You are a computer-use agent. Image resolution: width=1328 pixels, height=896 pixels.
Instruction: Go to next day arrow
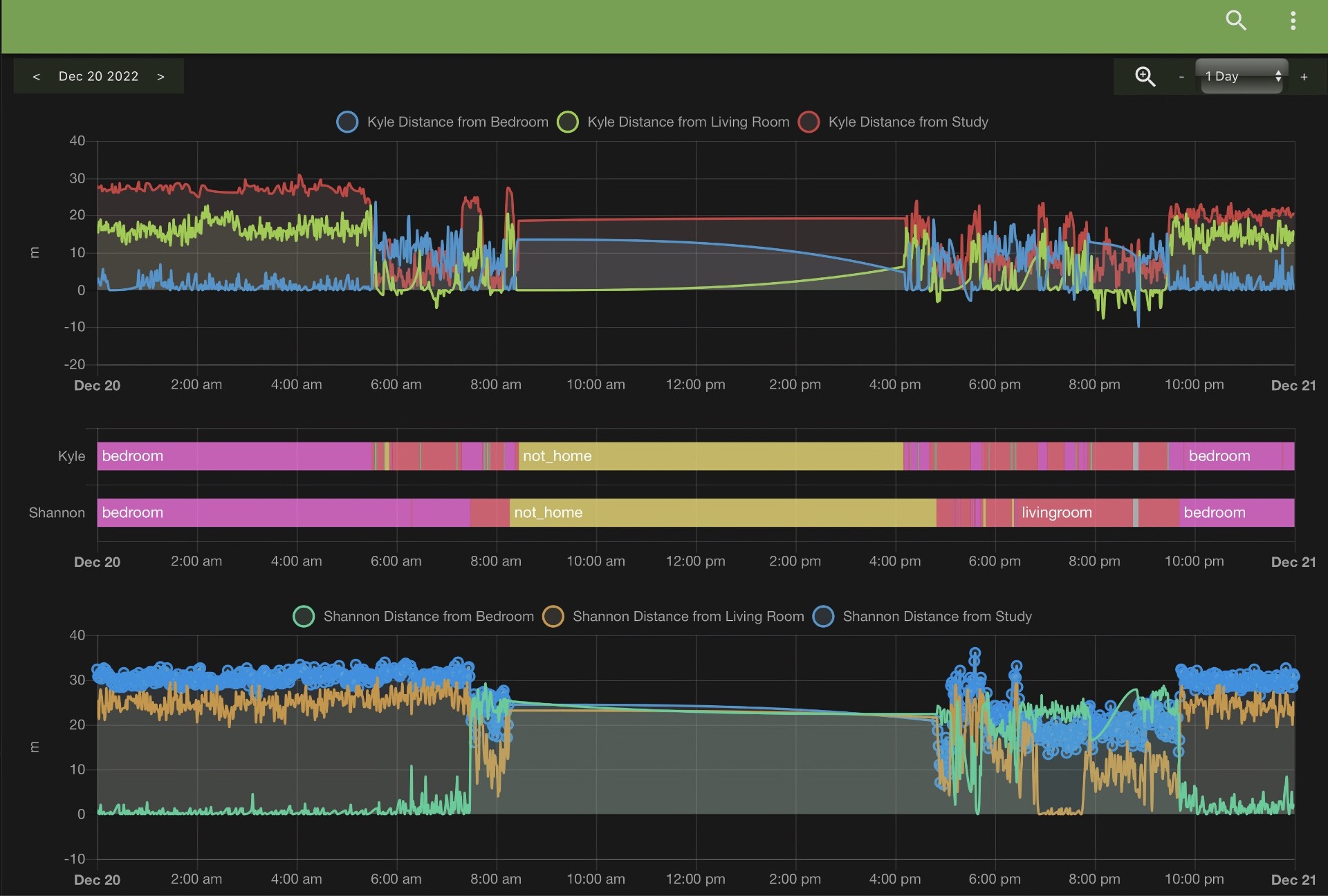coord(160,77)
